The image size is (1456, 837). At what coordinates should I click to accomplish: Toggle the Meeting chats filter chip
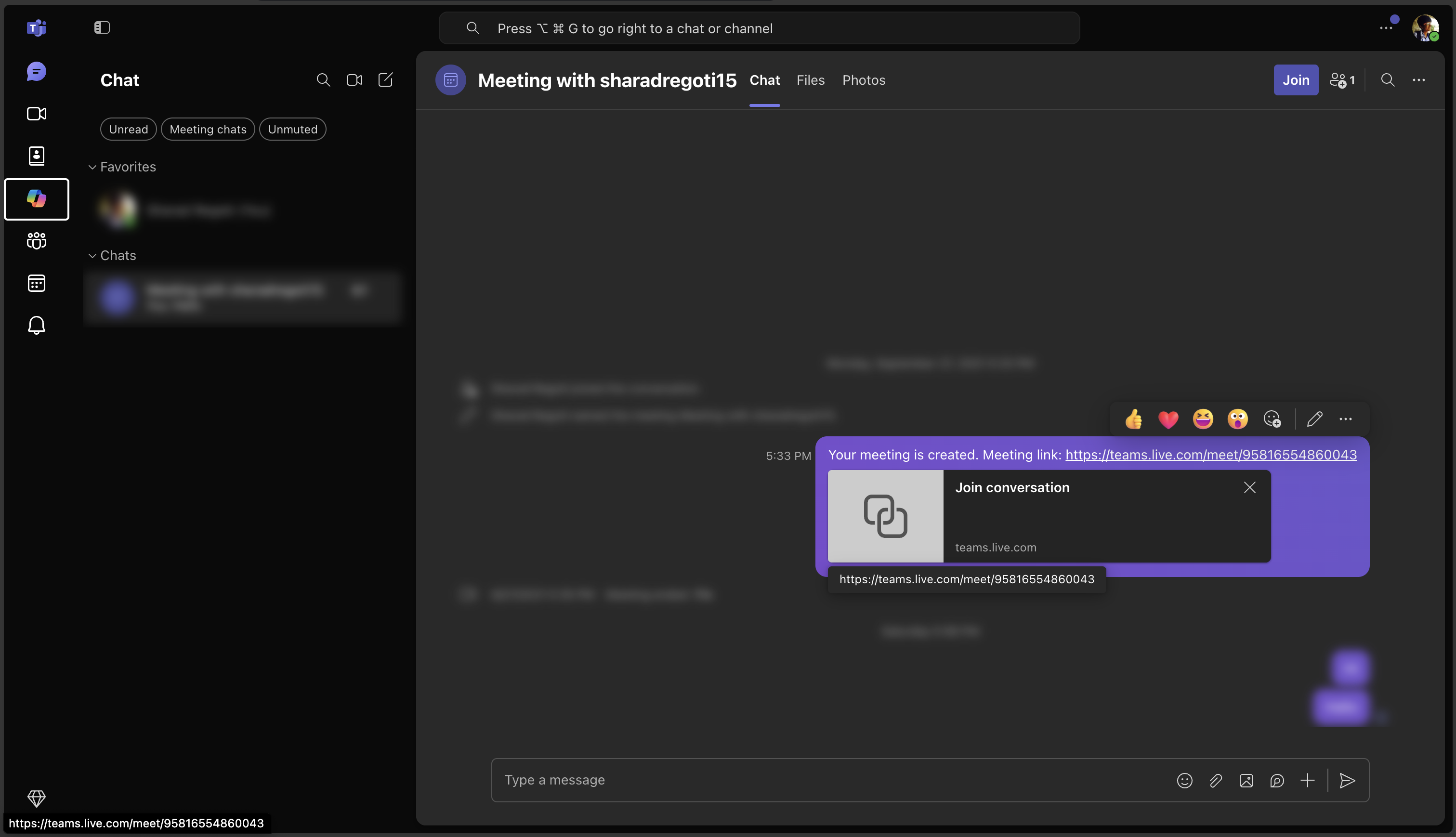(208, 130)
